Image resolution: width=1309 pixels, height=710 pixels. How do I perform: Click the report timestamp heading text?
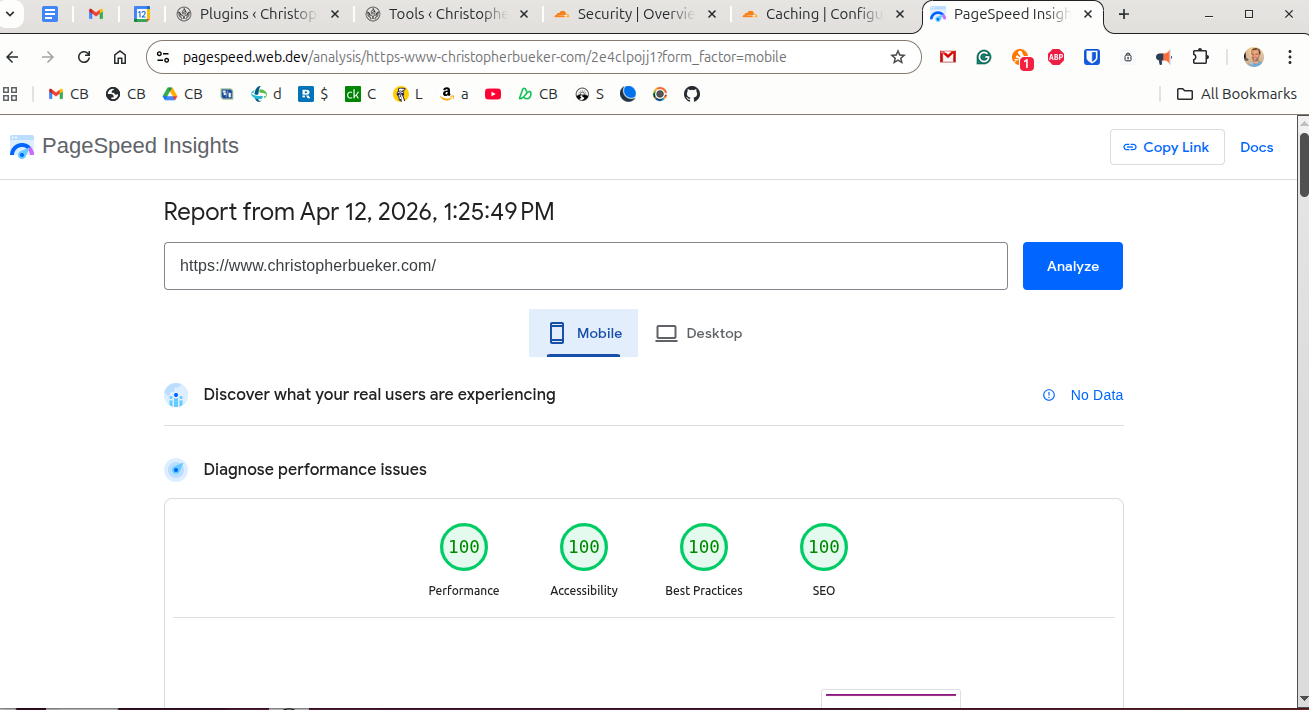(x=359, y=212)
